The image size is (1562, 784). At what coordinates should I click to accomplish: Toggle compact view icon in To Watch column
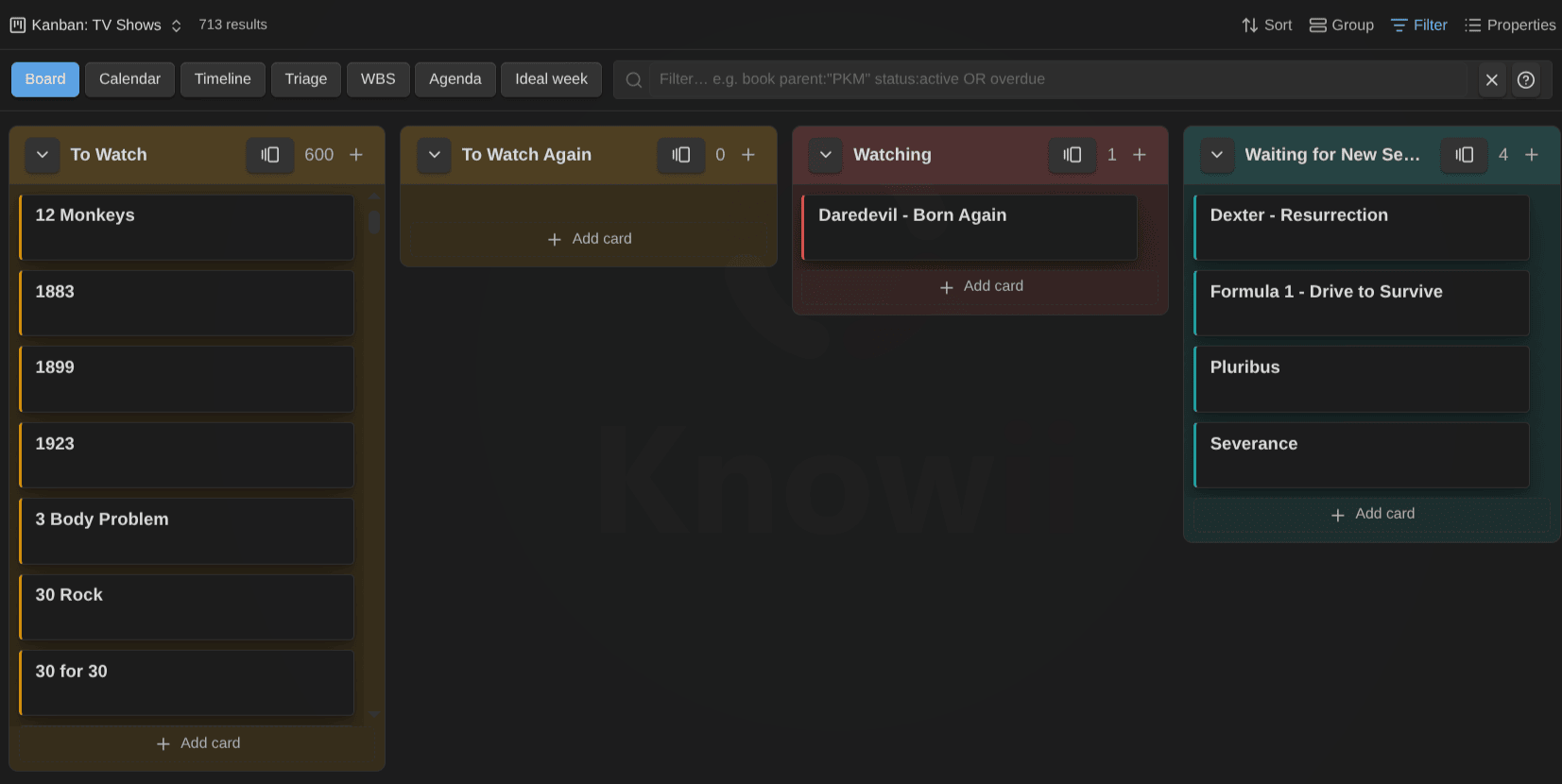tap(270, 155)
